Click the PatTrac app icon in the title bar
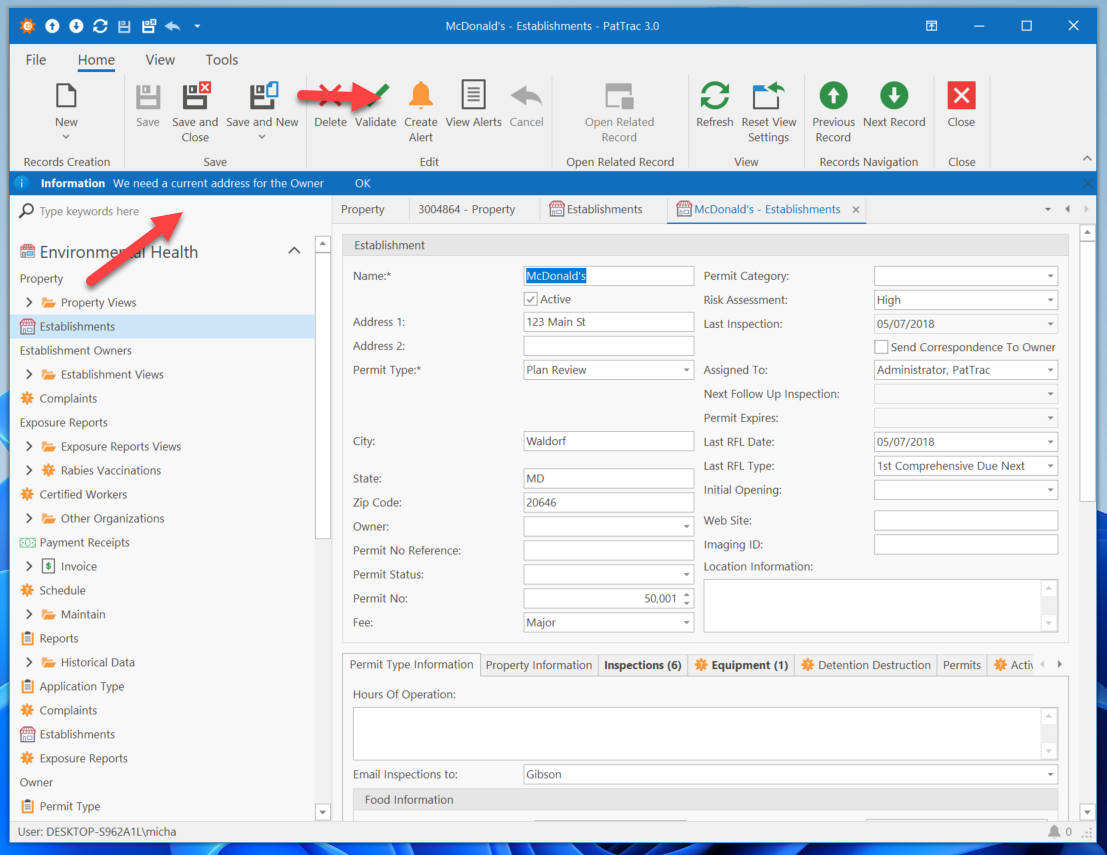This screenshot has width=1107, height=855. click(28, 26)
